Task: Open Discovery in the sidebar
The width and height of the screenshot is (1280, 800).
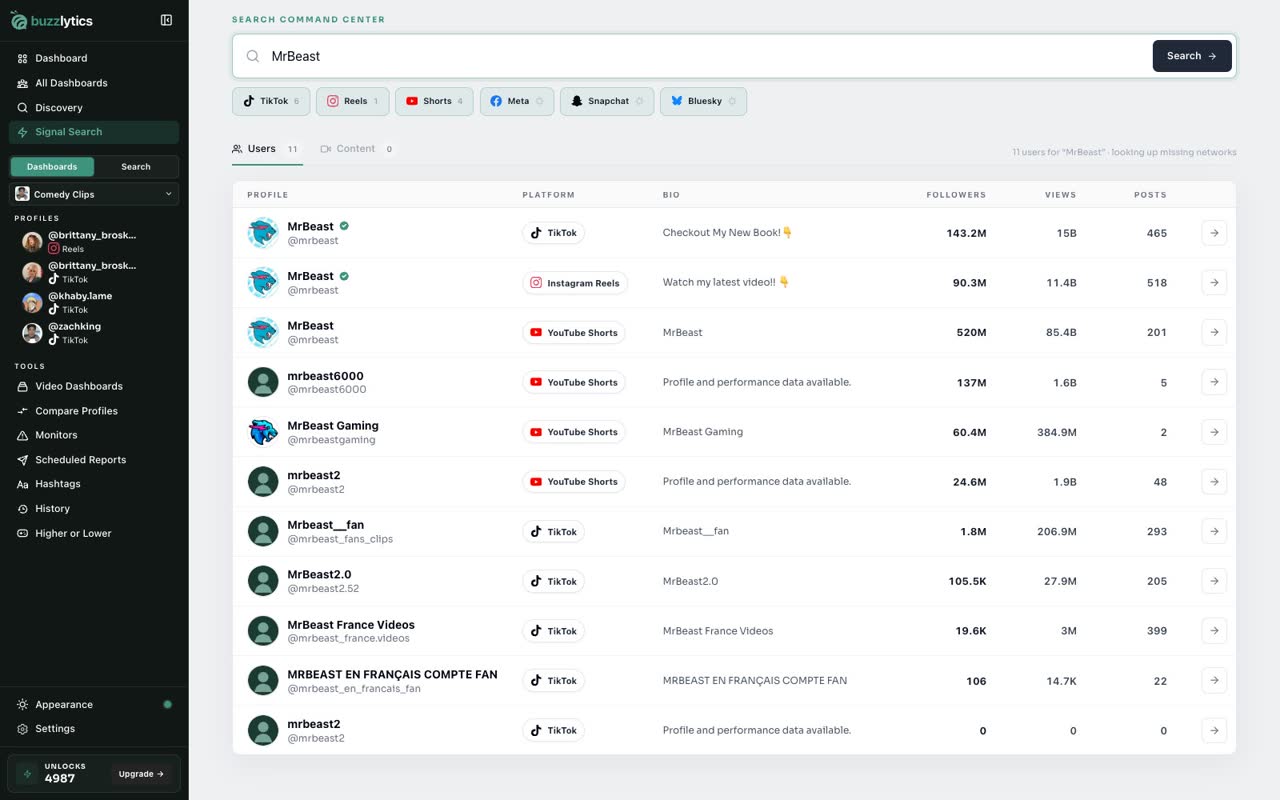Action: pos(94,107)
